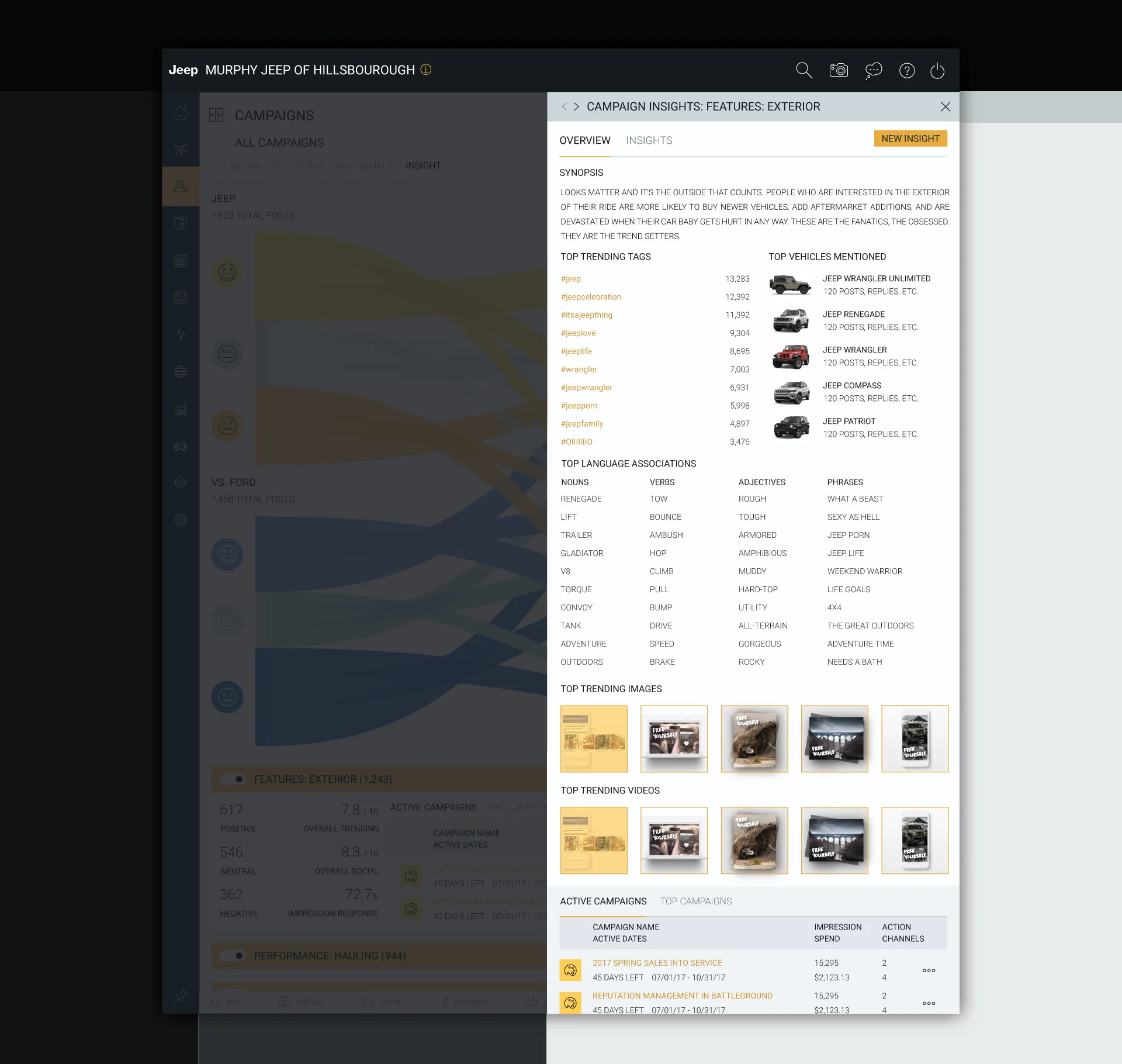Open options dots for 2017 Spring Sales

pyautogui.click(x=929, y=970)
